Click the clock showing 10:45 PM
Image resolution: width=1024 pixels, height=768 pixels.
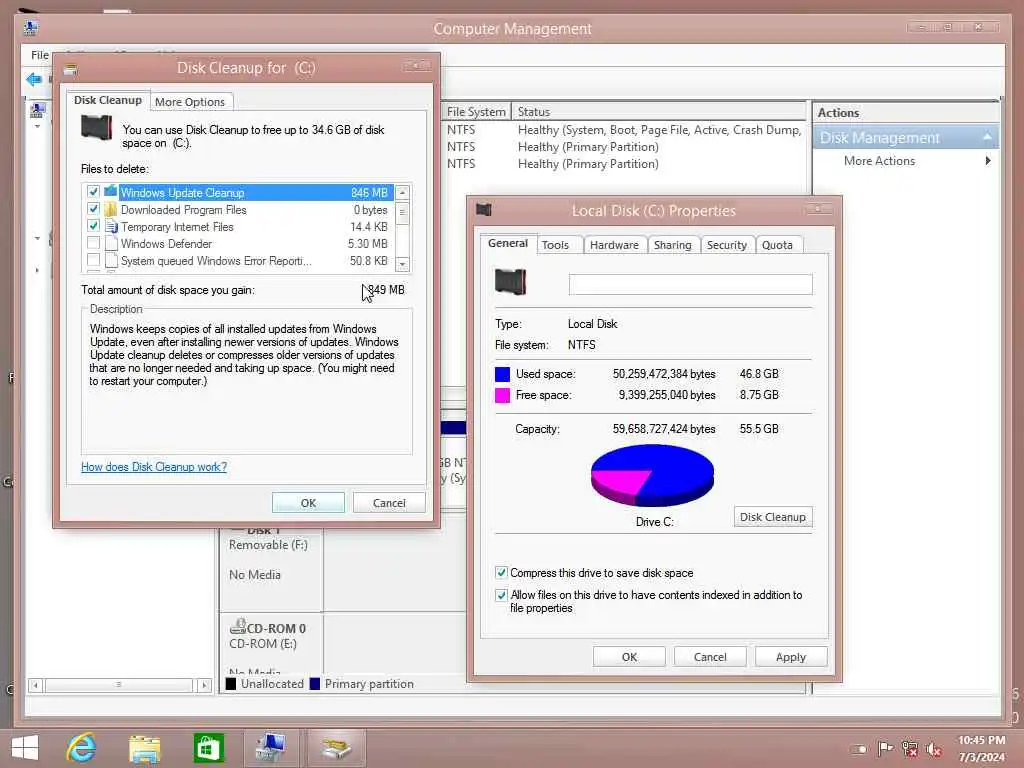click(x=982, y=741)
